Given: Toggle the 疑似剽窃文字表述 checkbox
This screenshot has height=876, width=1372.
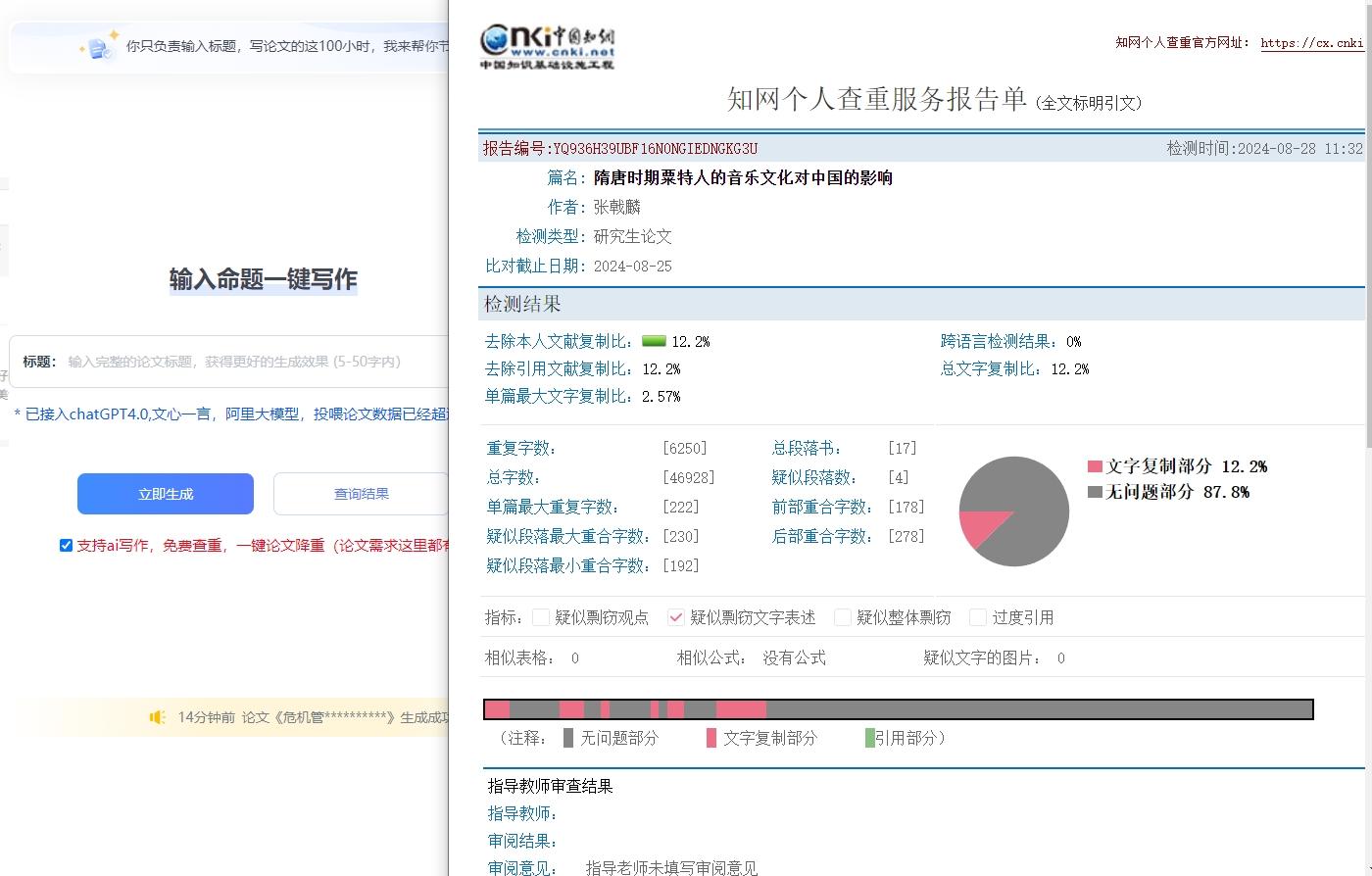Looking at the screenshot, I should coord(676,617).
